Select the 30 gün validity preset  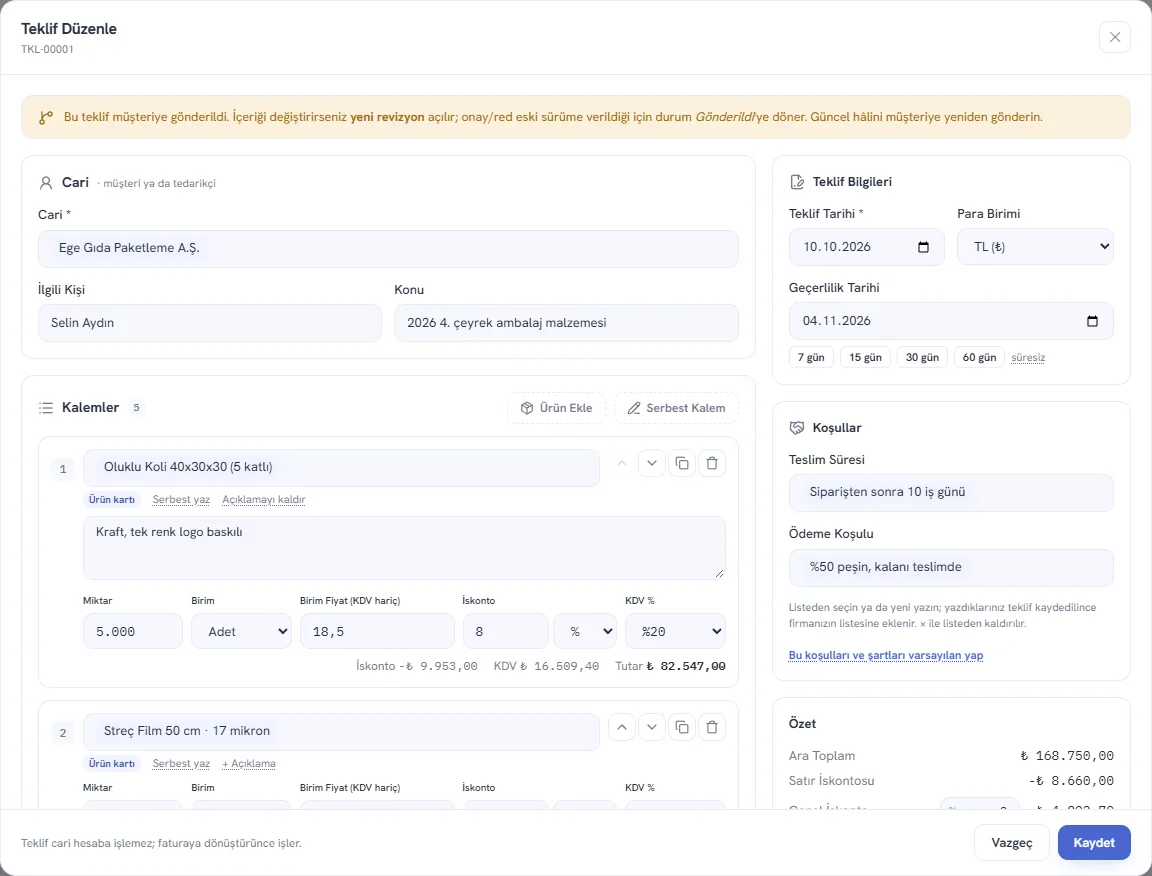pos(922,357)
